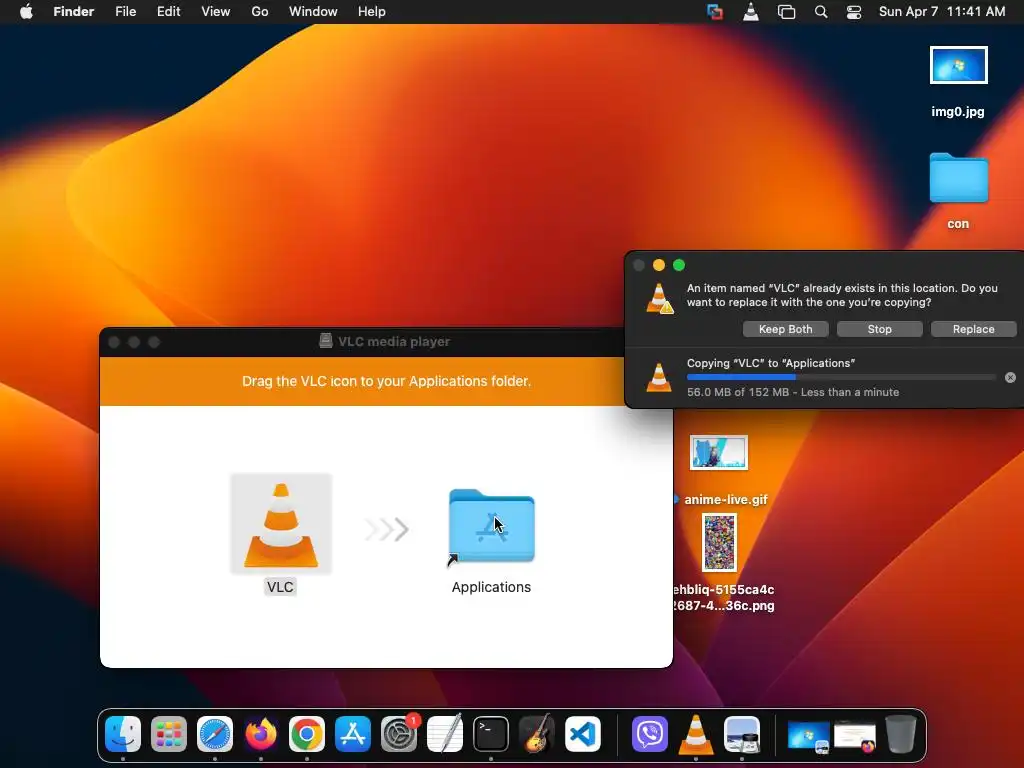Open Trash from the Dock
1024x768 pixels.
[901, 734]
